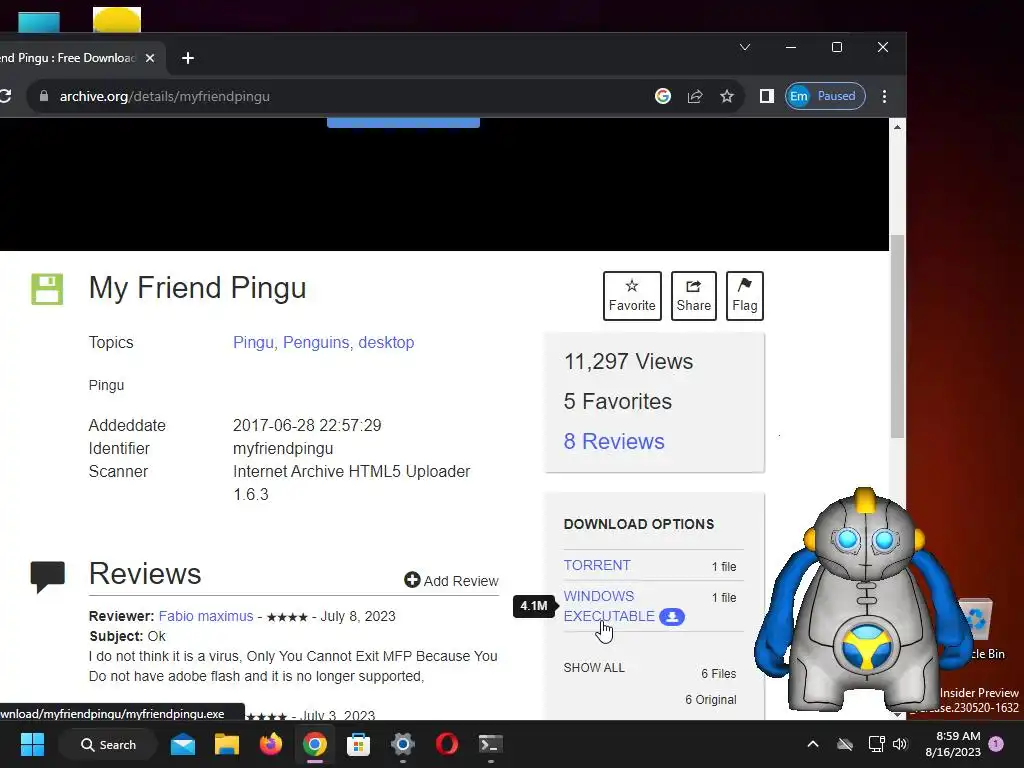Jump to 8 Reviews link
The image size is (1024, 768).
tap(614, 441)
